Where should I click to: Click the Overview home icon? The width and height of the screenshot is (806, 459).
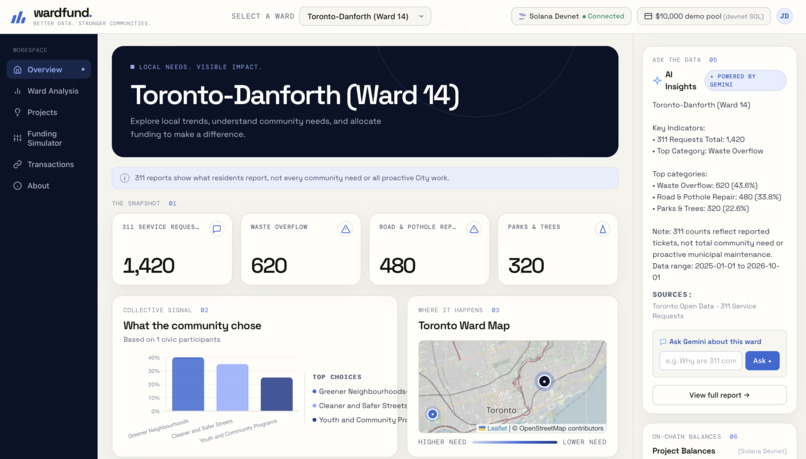17,69
